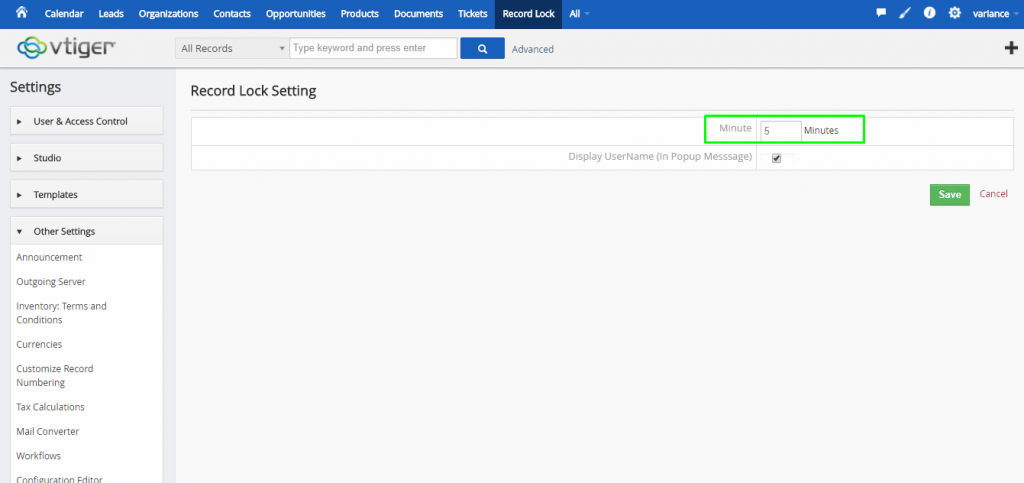Open the Organizations tab
This screenshot has width=1024, height=483.
[168, 14]
